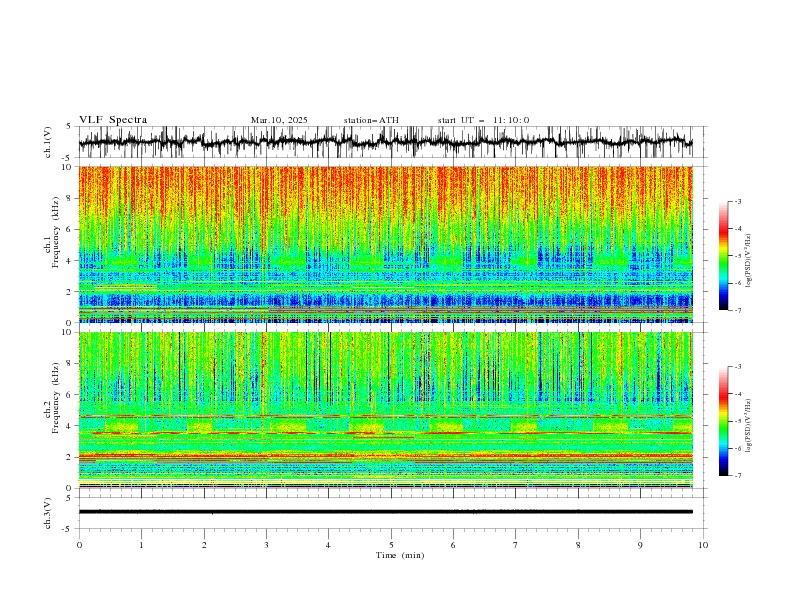Screen dimensions: 792x612
Task: Click the 'Time (min)' axis label
Action: click(400, 555)
